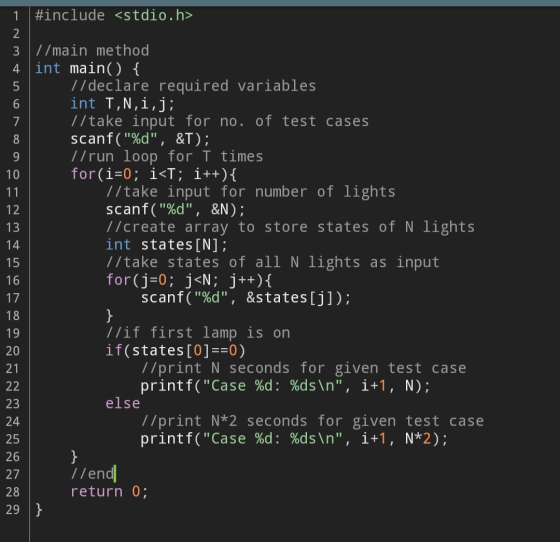Click the 'scanf("%d", &N);' statement
The height and width of the screenshot is (542, 560).
click(175, 210)
